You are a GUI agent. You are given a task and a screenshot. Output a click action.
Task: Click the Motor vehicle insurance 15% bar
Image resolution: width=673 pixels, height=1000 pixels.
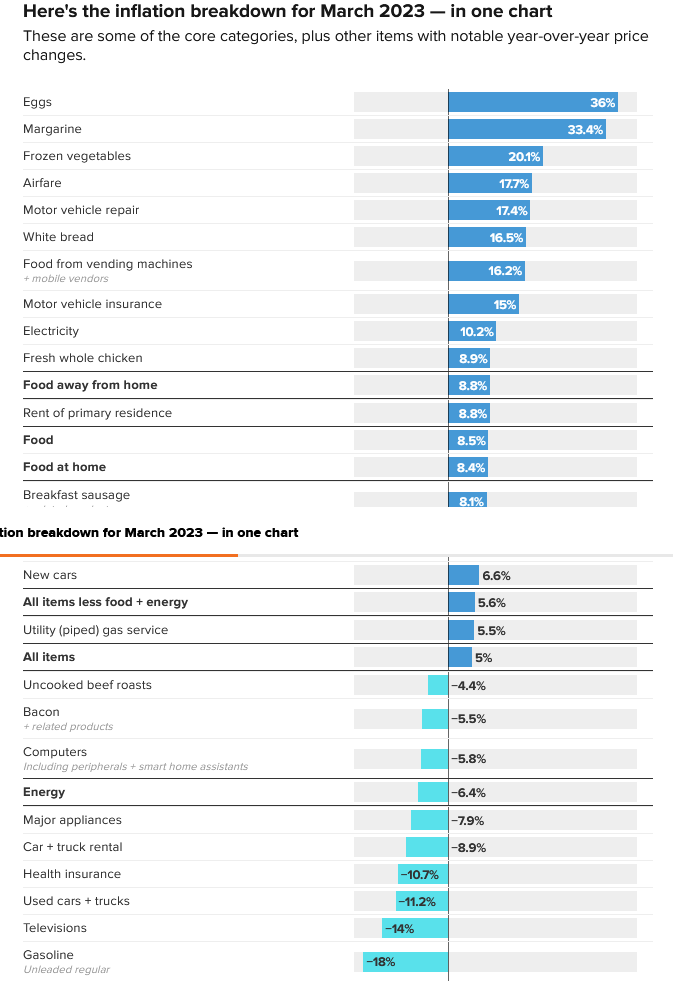point(483,304)
